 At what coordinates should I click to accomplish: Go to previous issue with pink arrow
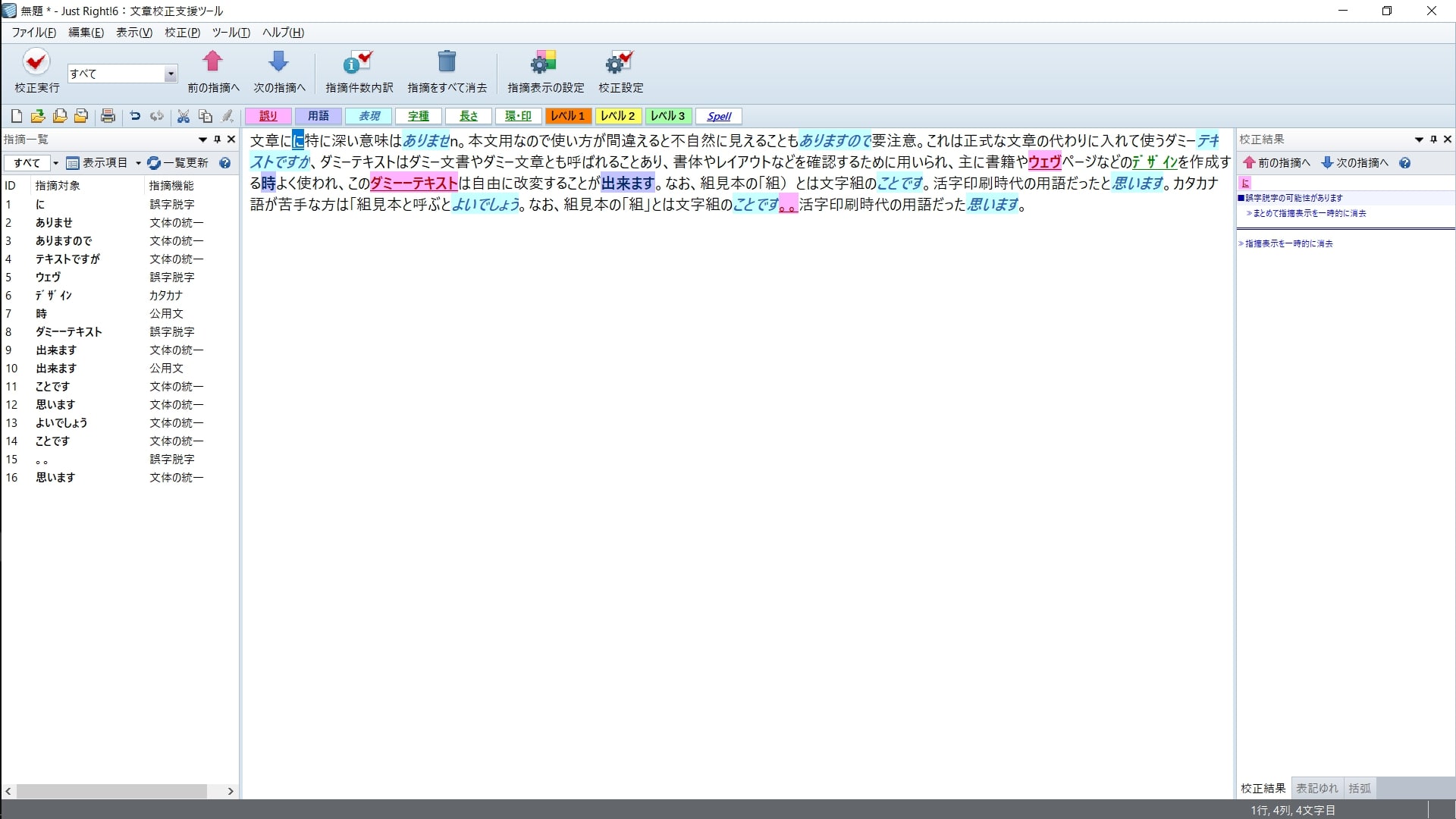(213, 62)
